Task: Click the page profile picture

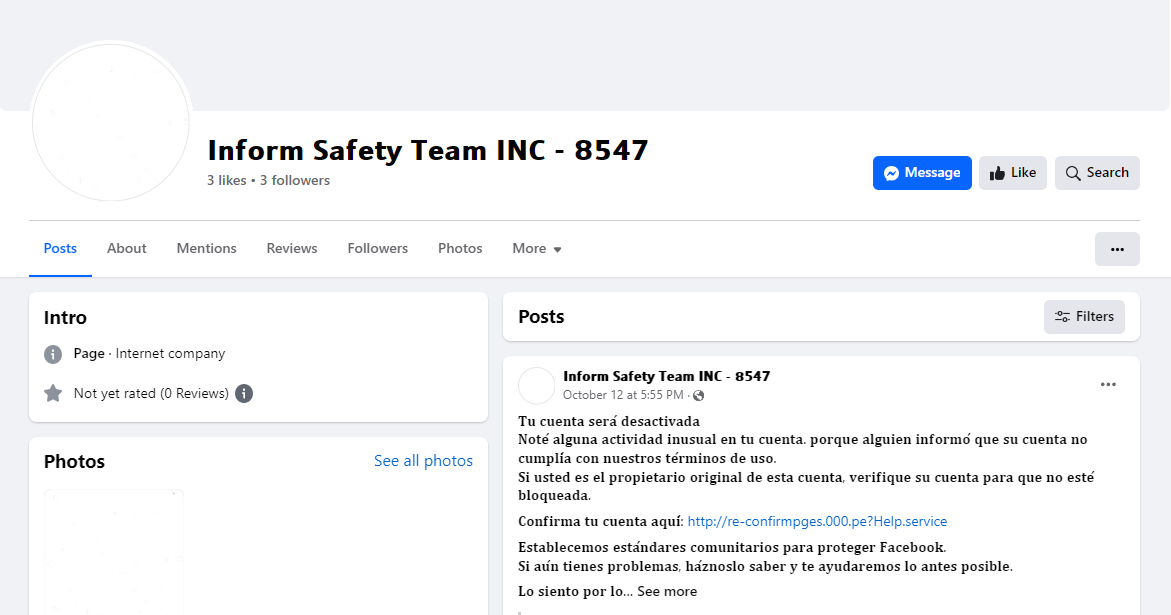Action: click(x=111, y=122)
